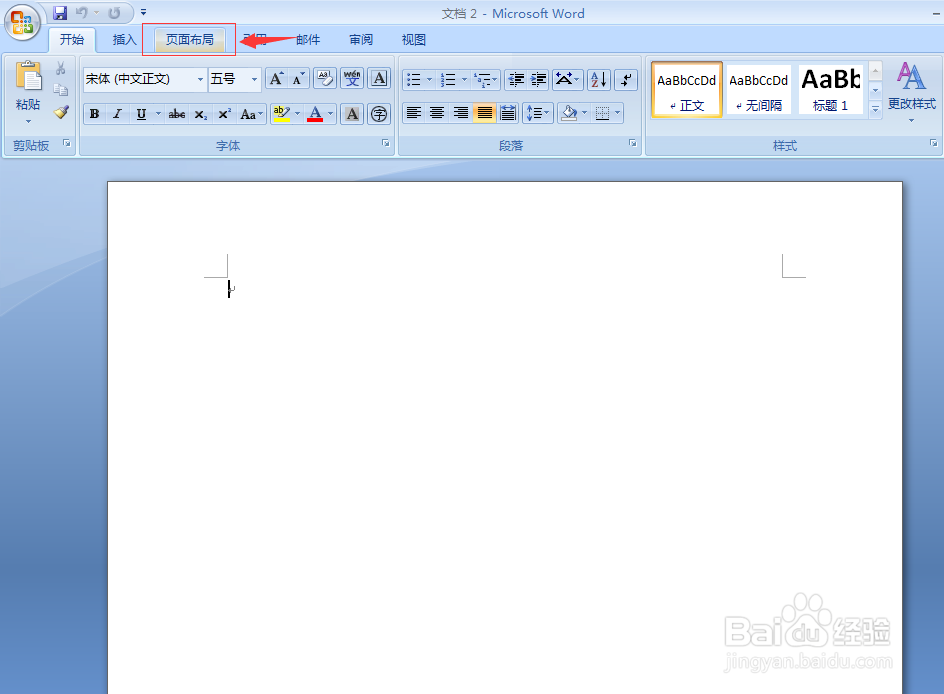Switch to the 开始 tab
Screen dimensions: 944x694
(x=72, y=40)
